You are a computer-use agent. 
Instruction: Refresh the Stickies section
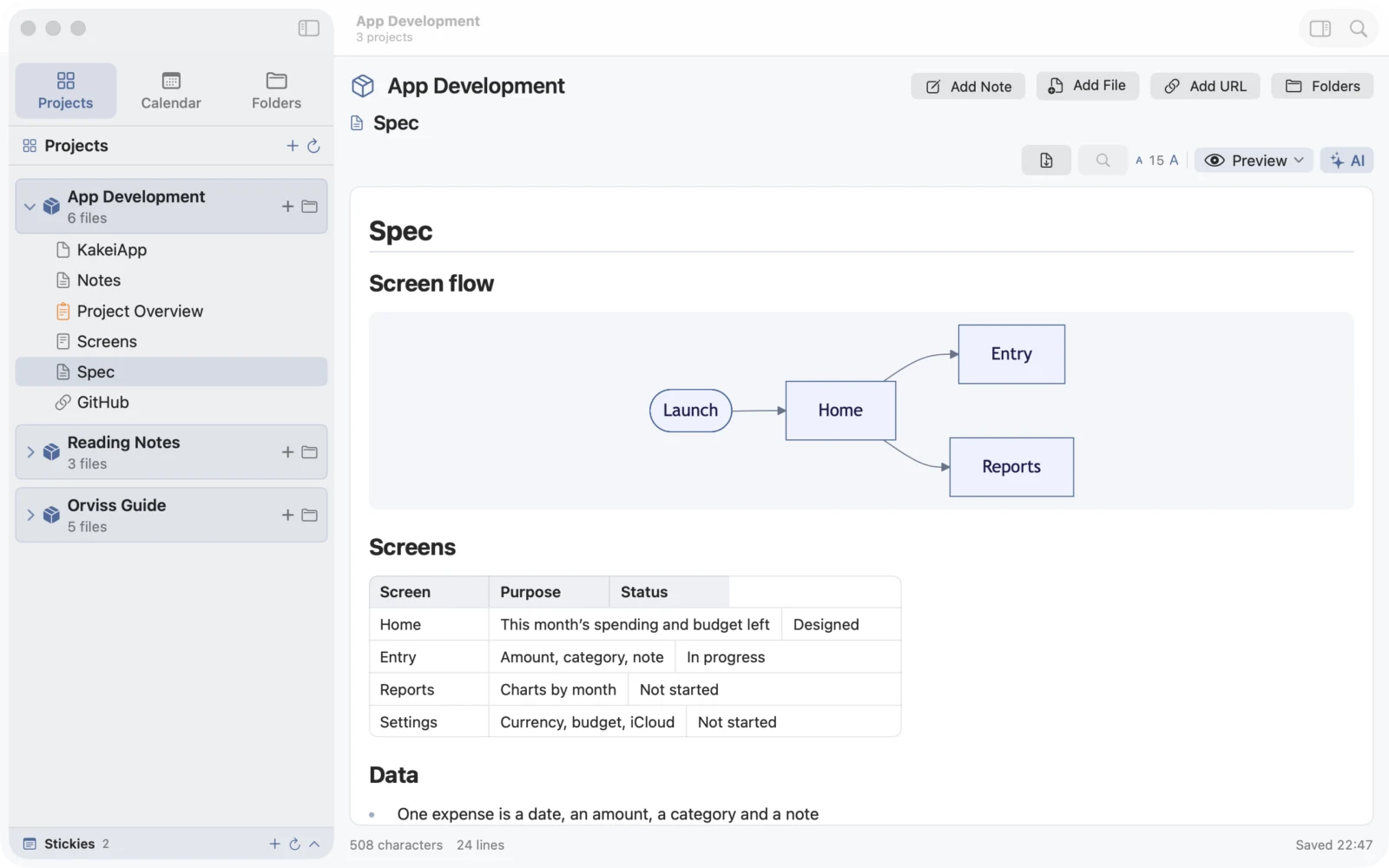[295, 844]
